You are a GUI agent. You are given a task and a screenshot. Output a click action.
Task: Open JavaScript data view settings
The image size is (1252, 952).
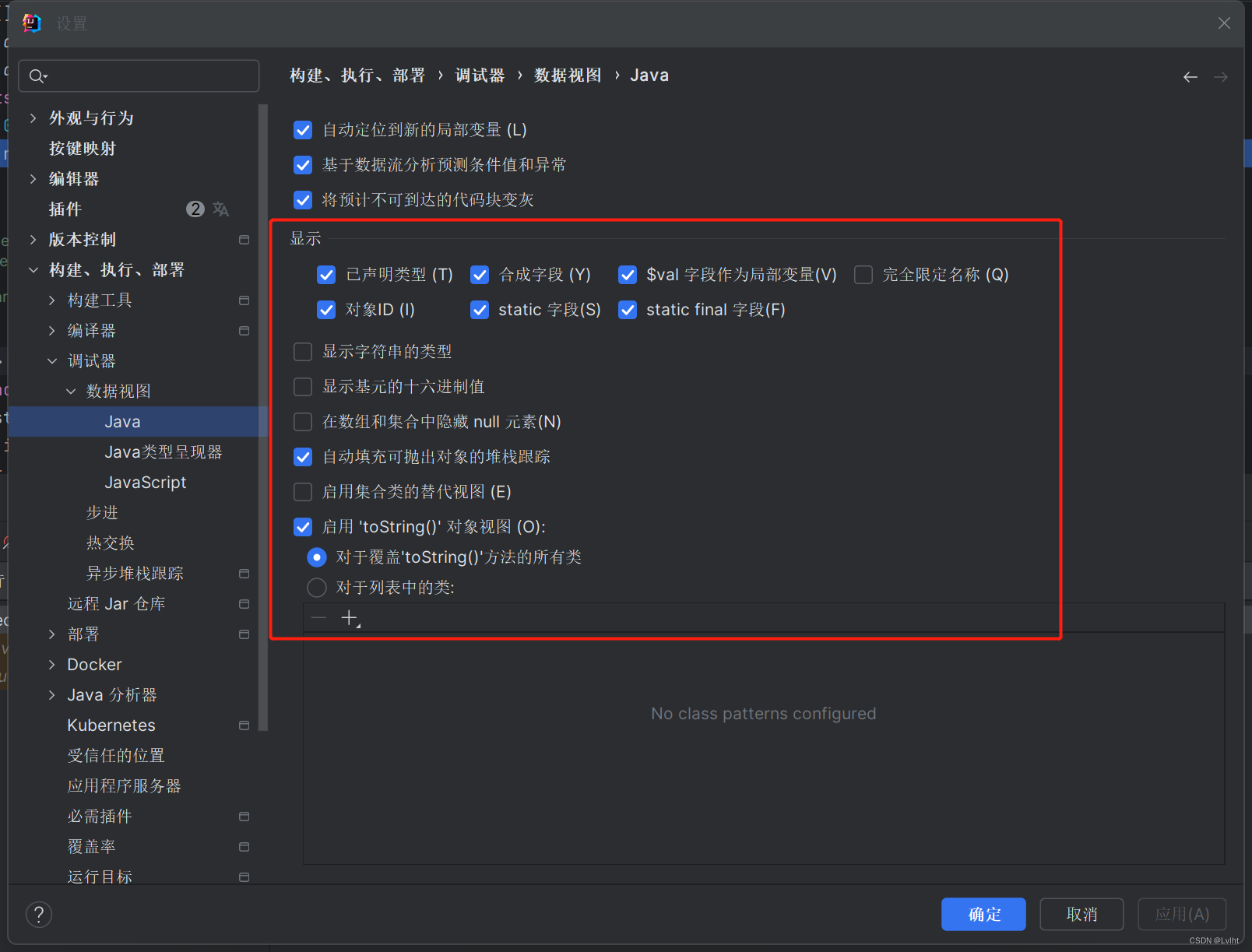pyautogui.click(x=146, y=483)
